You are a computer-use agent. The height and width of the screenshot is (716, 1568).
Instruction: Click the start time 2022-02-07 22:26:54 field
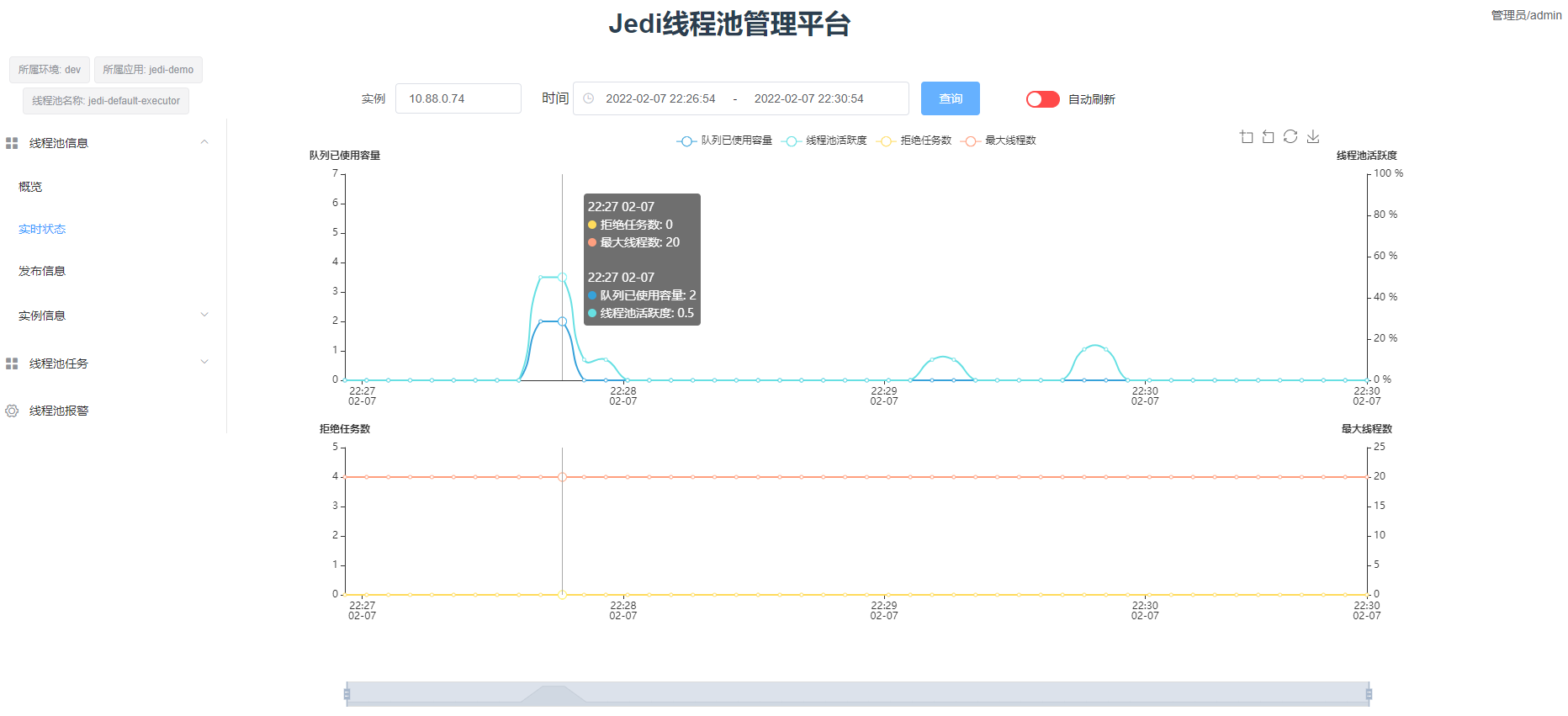coord(660,98)
